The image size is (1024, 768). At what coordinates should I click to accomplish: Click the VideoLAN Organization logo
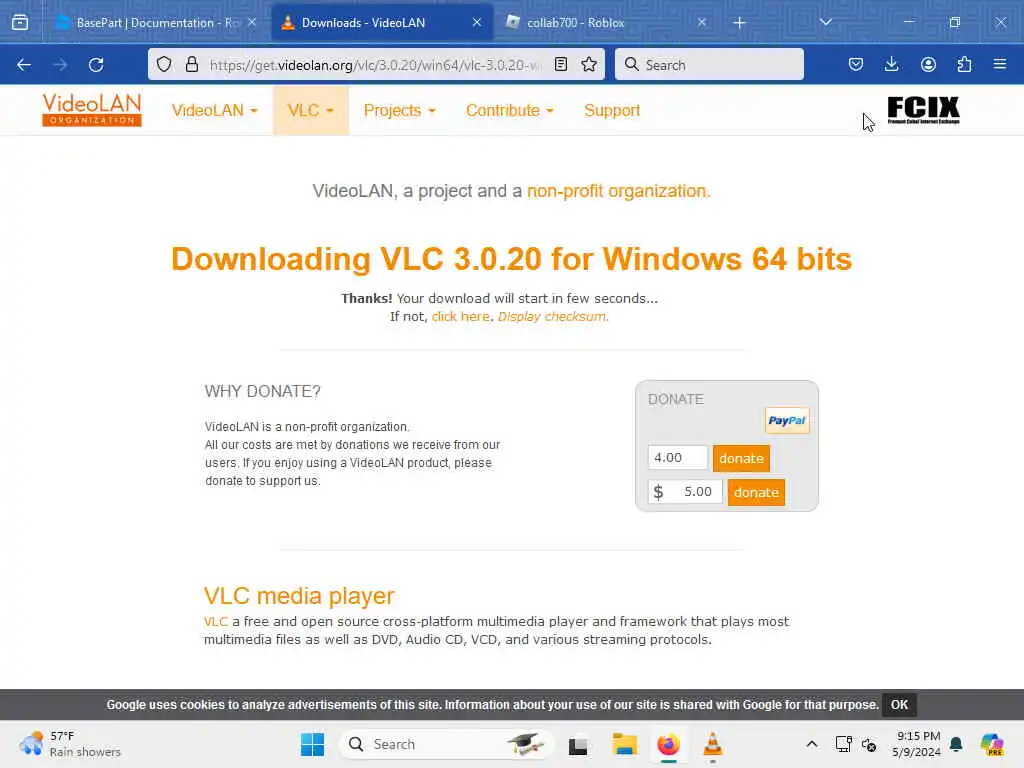coord(92,110)
